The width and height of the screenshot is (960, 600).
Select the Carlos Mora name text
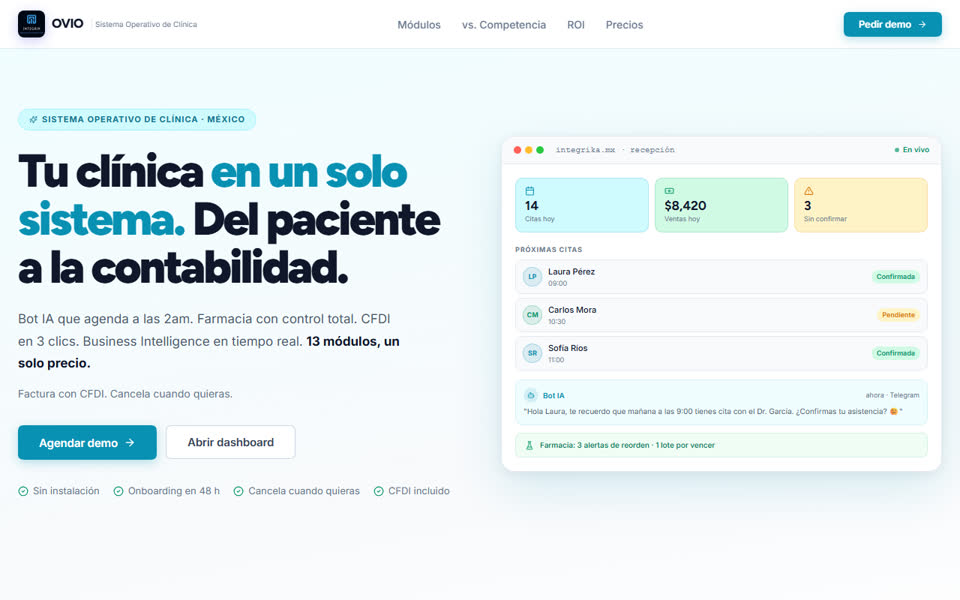(x=572, y=310)
